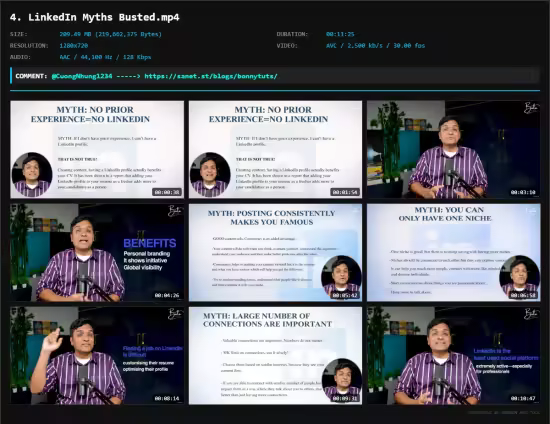Image resolution: width=550 pixels, height=424 pixels.
Task: Click the VIDEO: label
Action: (x=287, y=46)
